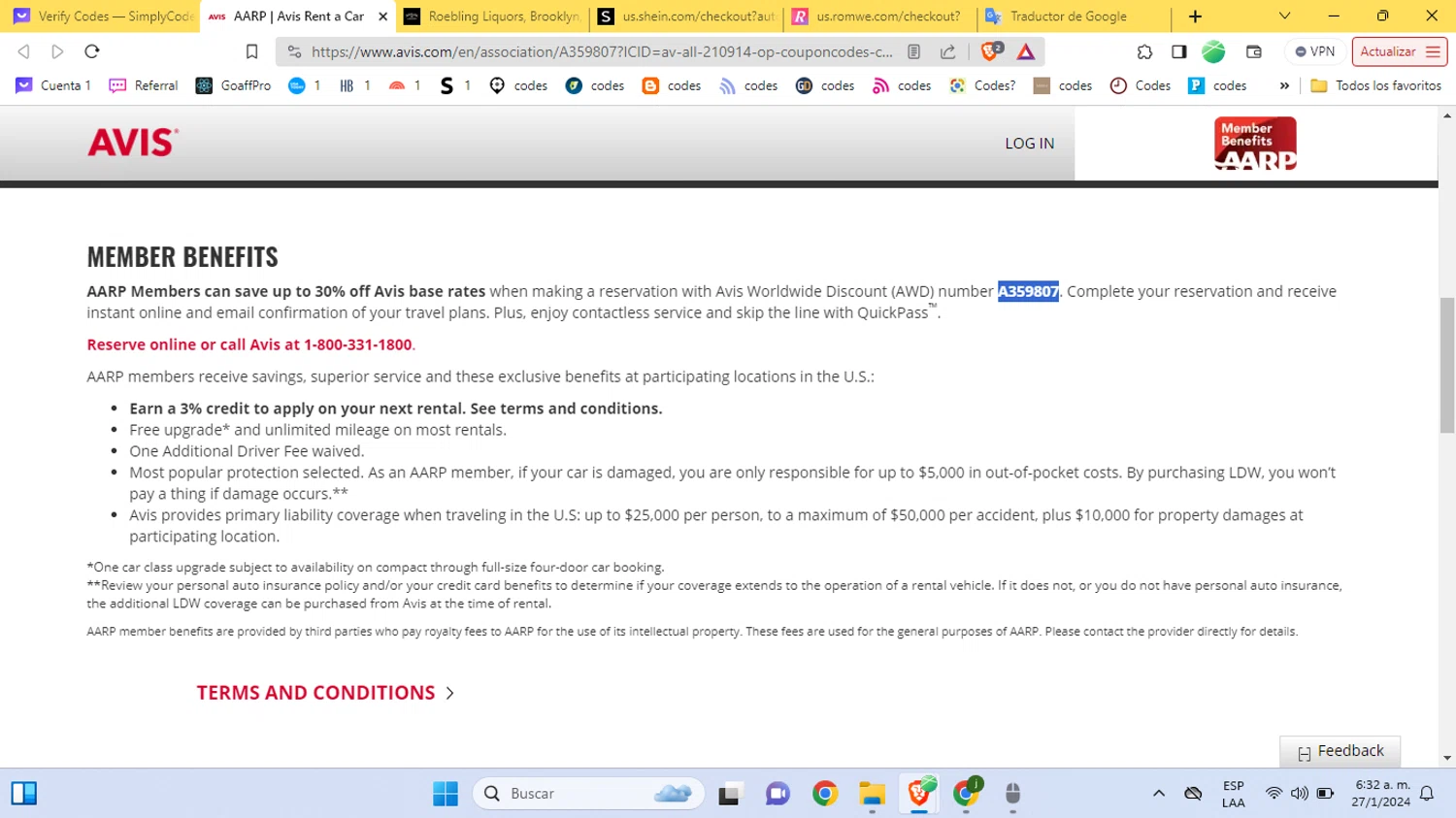Screen dimensions: 1456x818
Task: Open File Explorer from taskbar
Action: (x=872, y=794)
